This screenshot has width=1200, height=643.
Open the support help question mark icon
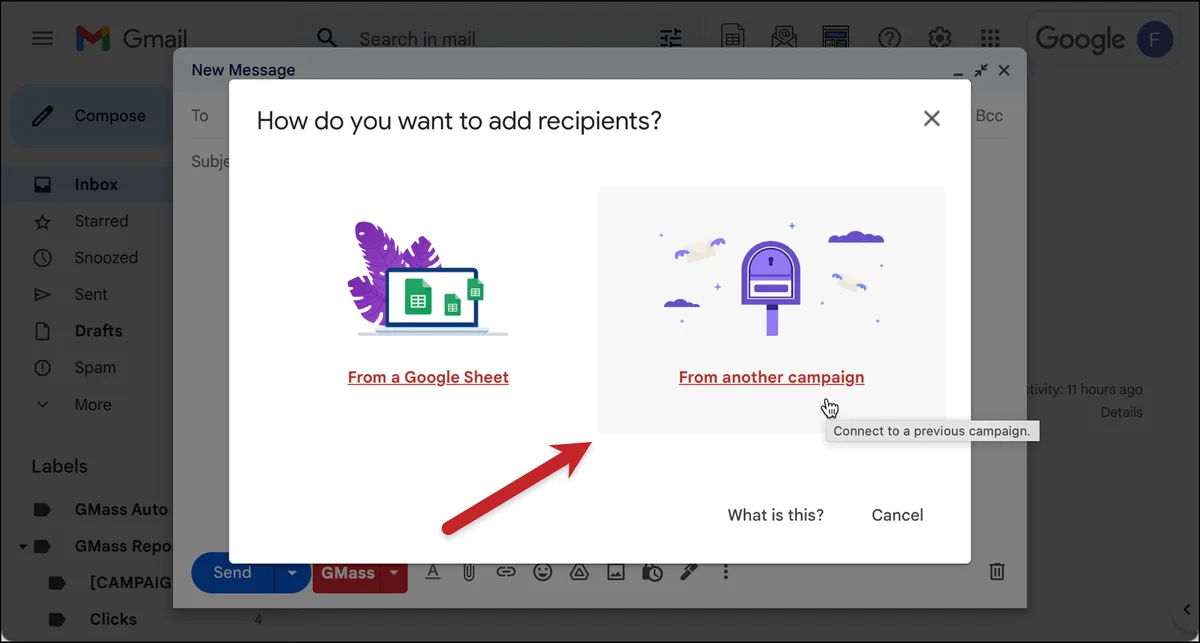pyautogui.click(x=889, y=39)
